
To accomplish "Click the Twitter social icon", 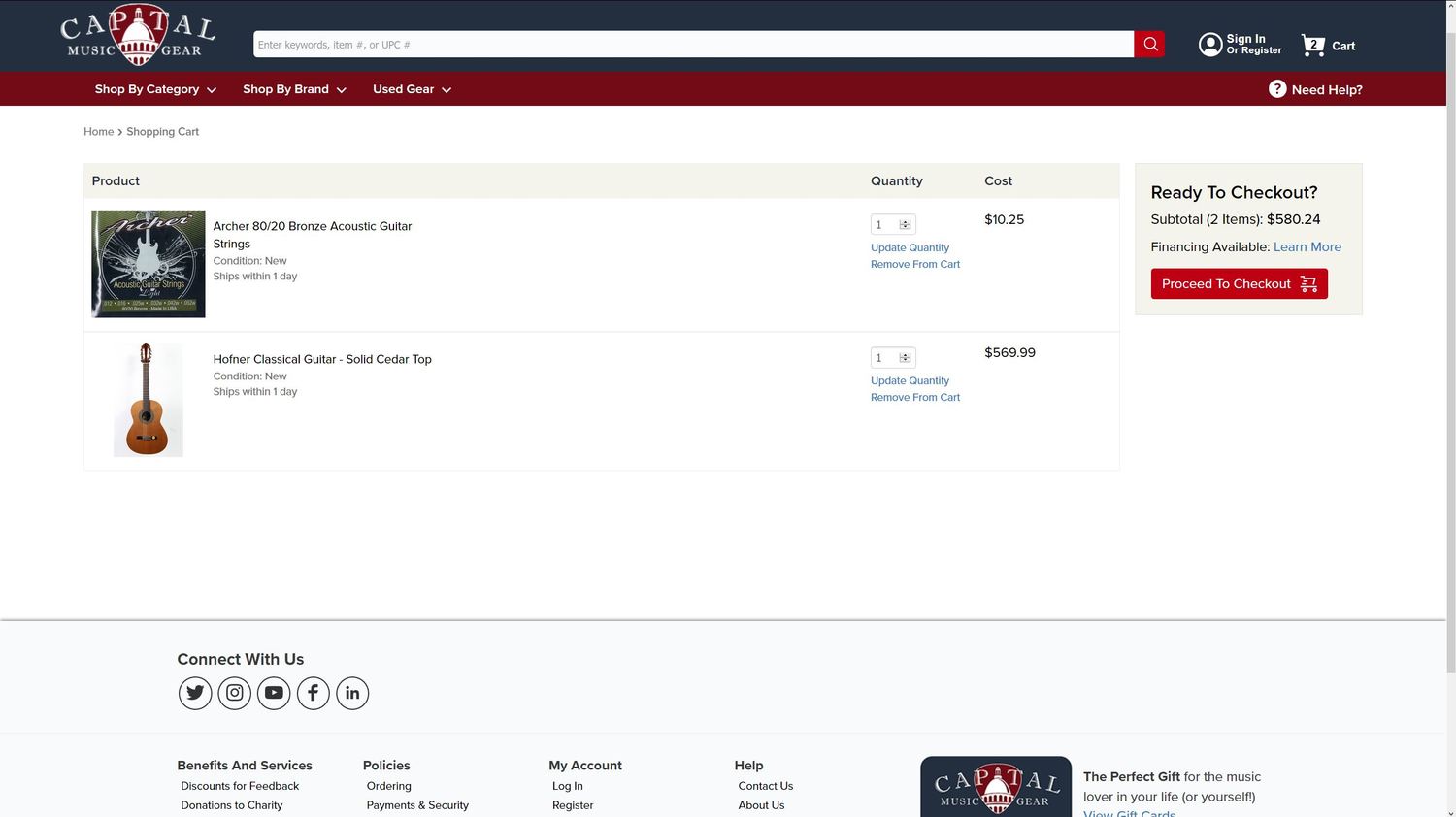I will [x=195, y=693].
